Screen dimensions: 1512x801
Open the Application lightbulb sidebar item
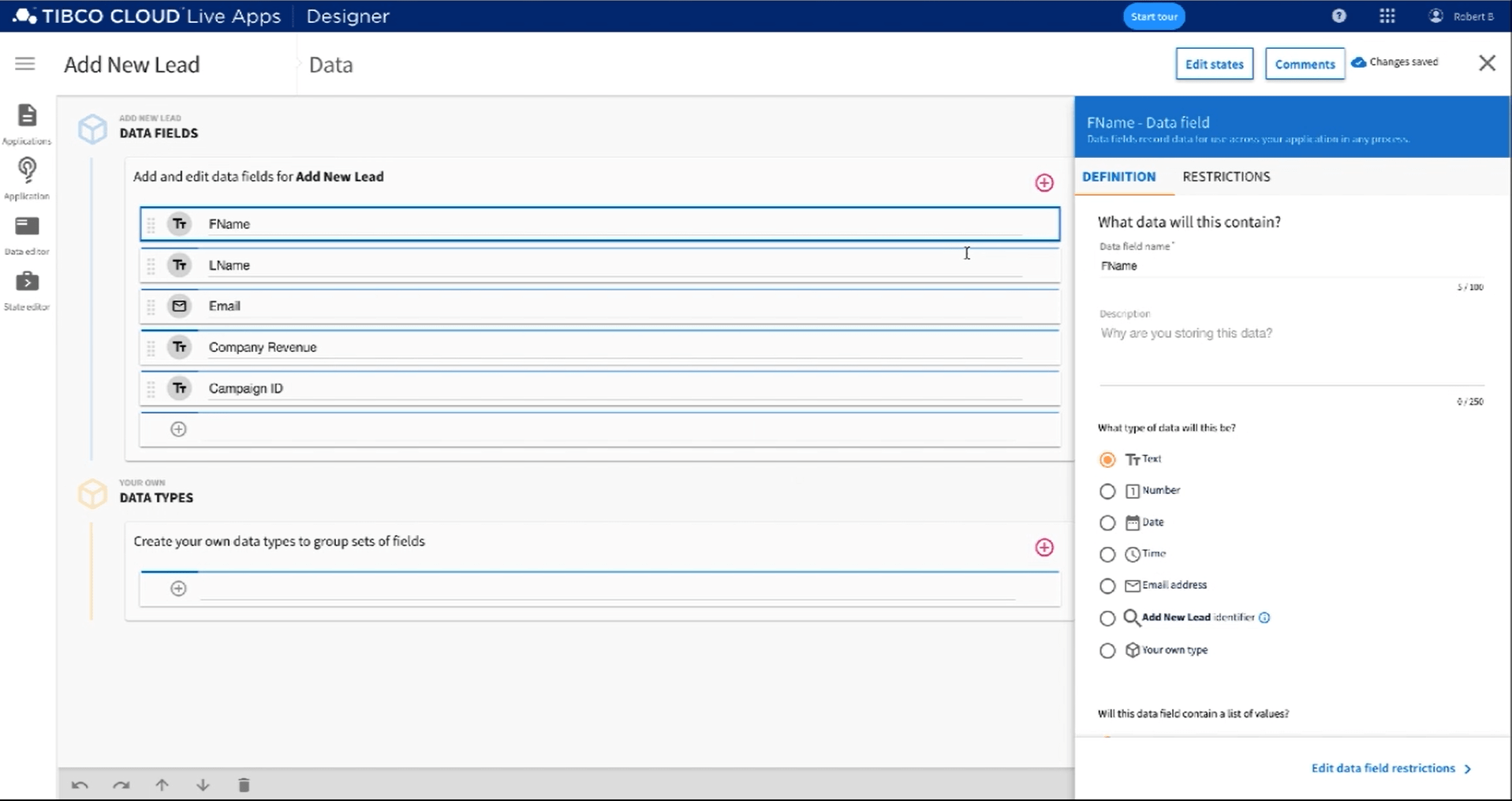pyautogui.click(x=27, y=178)
